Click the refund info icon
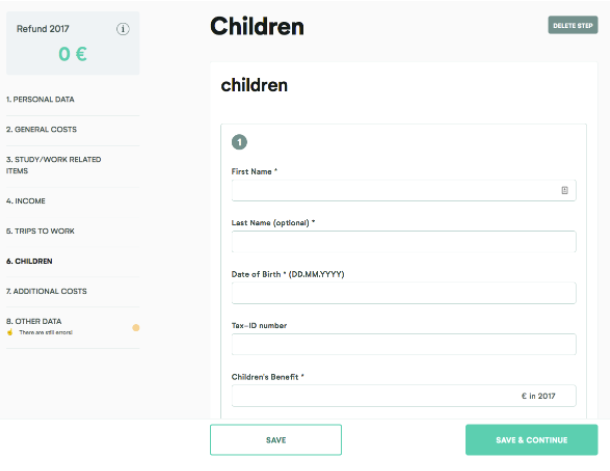 point(123,29)
